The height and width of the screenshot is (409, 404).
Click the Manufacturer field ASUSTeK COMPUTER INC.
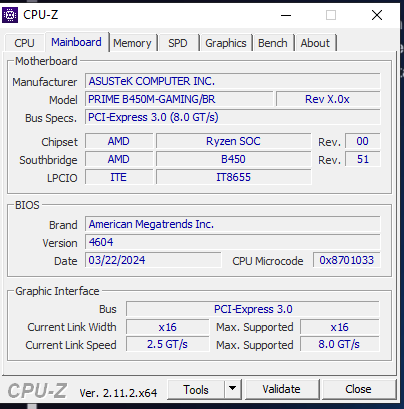pyautogui.click(x=233, y=81)
